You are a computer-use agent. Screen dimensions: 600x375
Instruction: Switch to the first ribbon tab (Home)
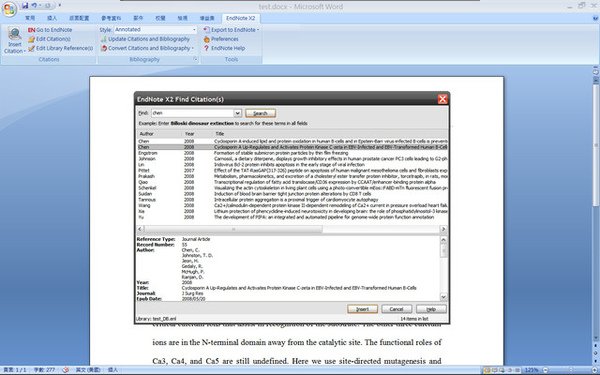tap(30, 18)
